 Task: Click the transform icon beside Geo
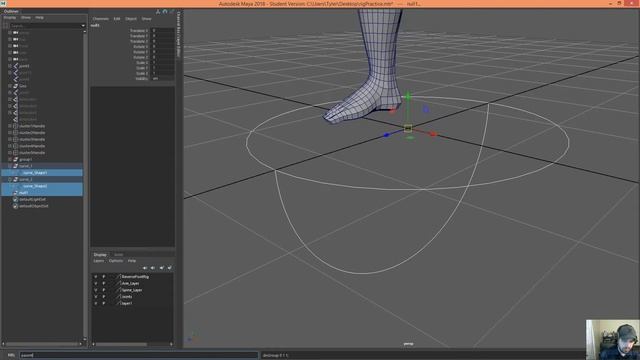pyautogui.click(x=16, y=86)
